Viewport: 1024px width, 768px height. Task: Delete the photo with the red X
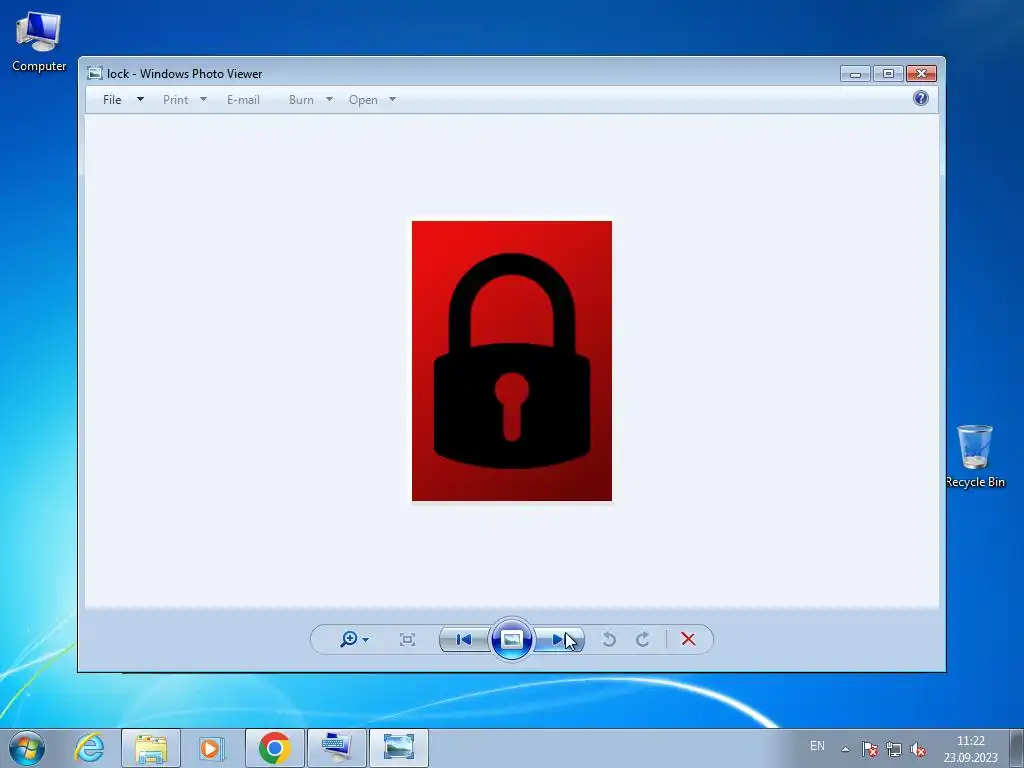coord(688,639)
